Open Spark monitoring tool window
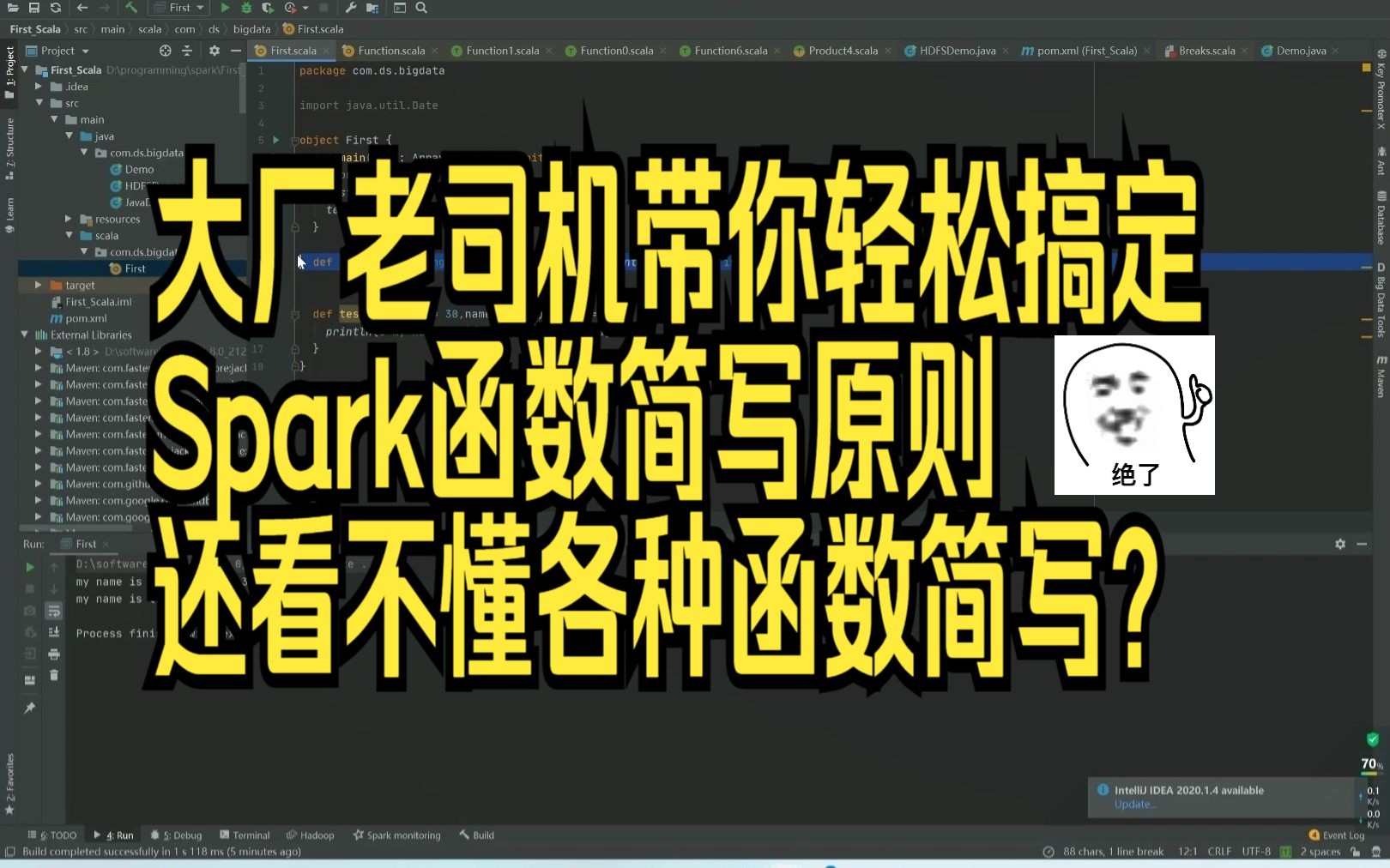This screenshot has height=868, width=1390. pos(397,835)
